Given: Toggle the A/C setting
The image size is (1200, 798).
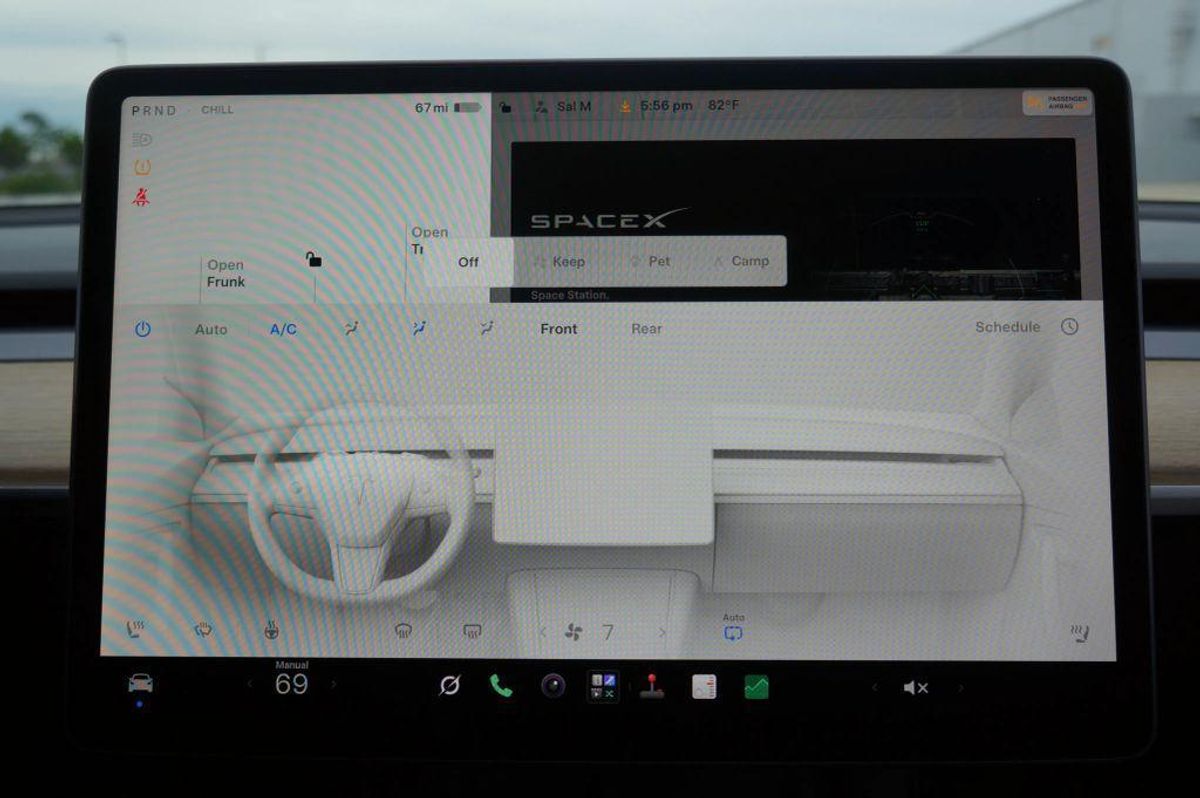Looking at the screenshot, I should pos(283,329).
